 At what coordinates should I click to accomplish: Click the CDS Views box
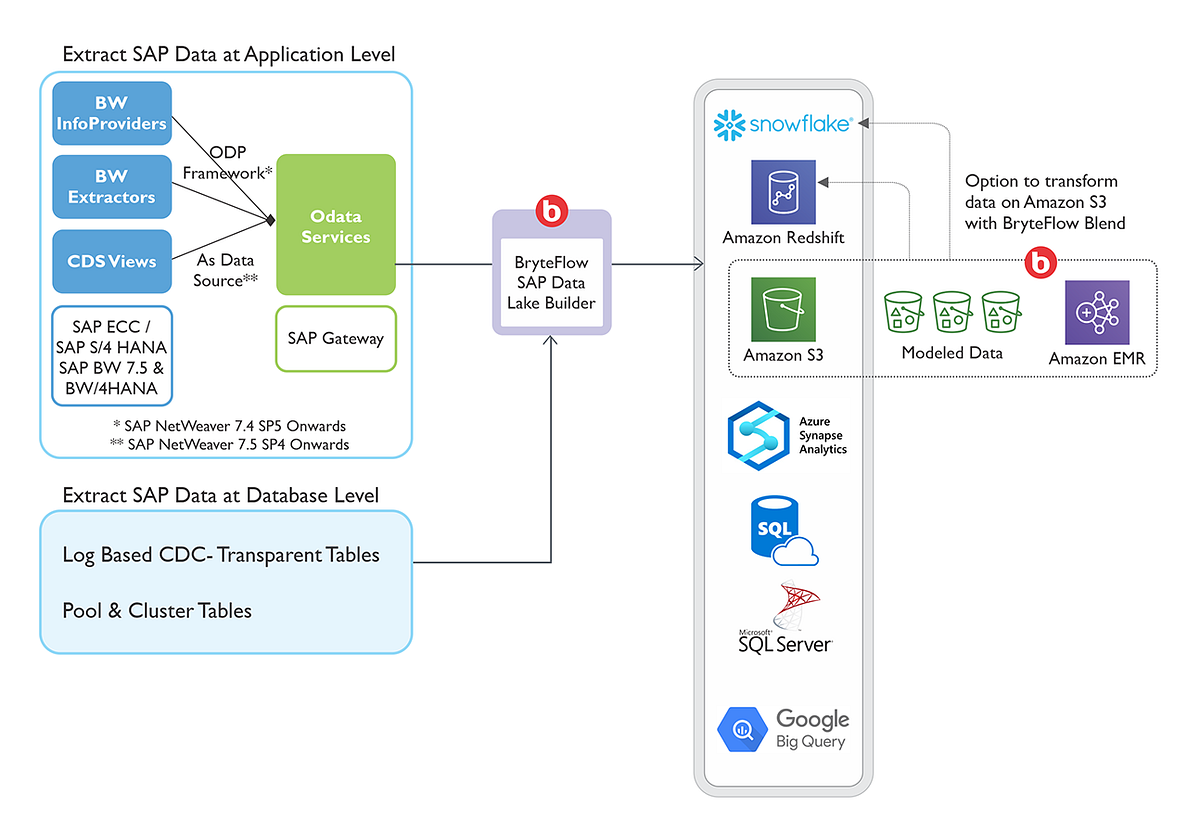[111, 261]
